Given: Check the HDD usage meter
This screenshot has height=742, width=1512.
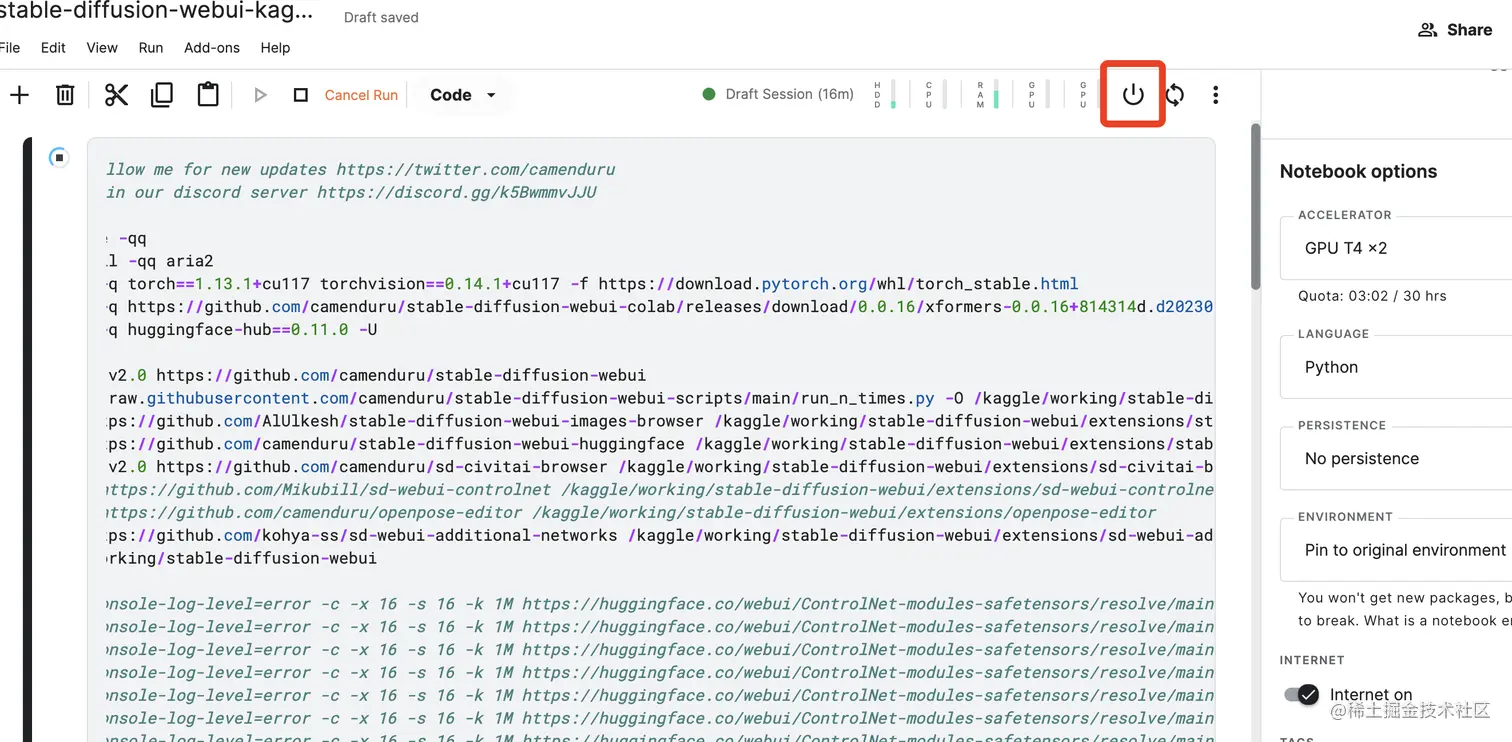Looking at the screenshot, I should (x=885, y=95).
